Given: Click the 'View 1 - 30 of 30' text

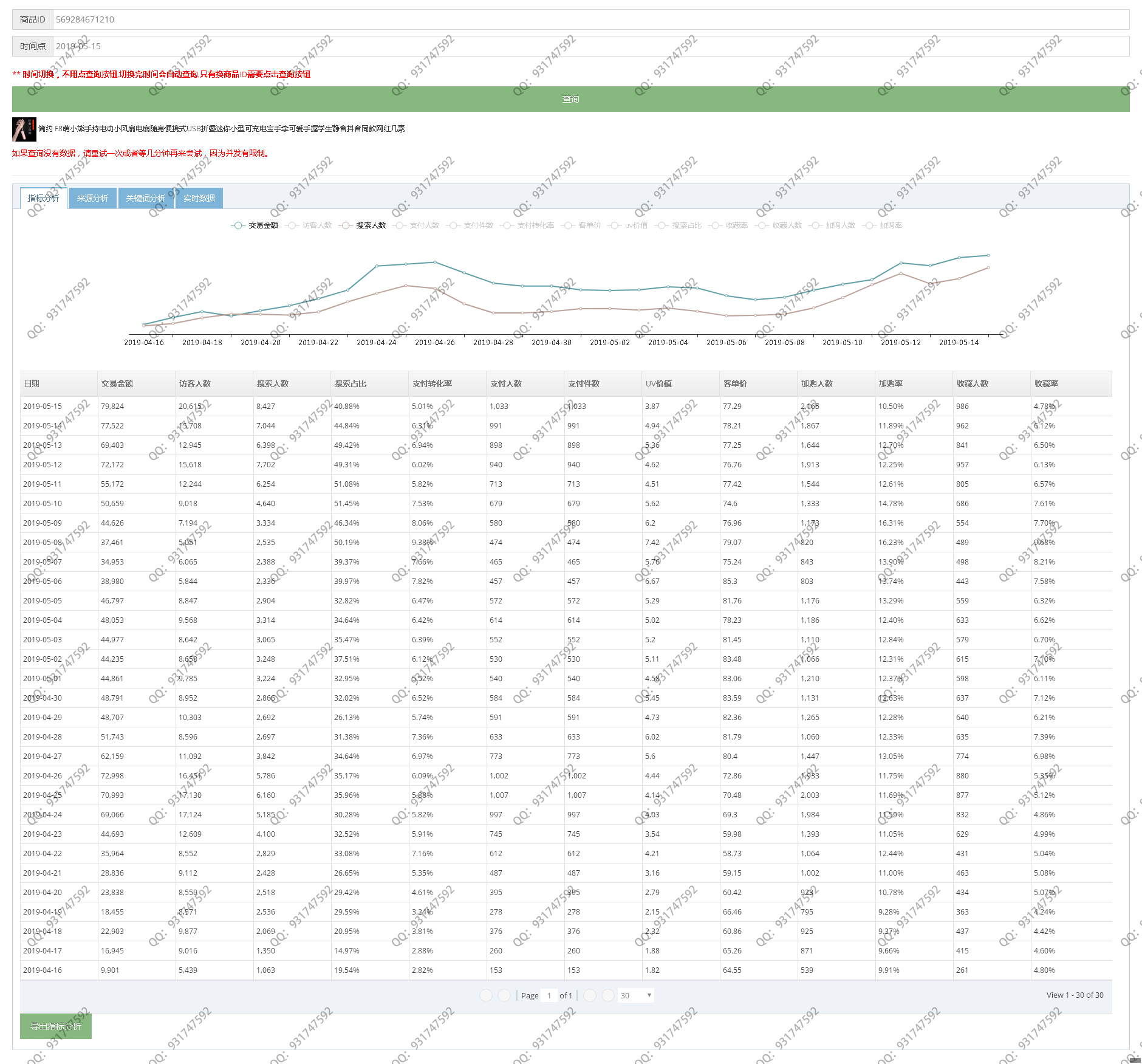Looking at the screenshot, I should pyautogui.click(x=1075, y=995).
